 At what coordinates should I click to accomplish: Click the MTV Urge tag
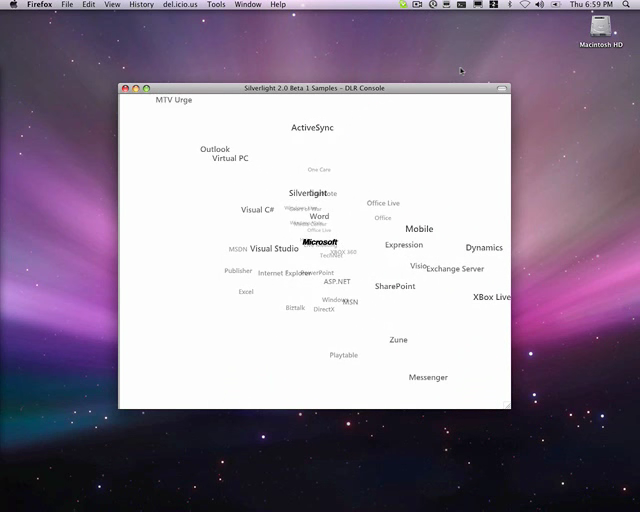click(x=173, y=100)
